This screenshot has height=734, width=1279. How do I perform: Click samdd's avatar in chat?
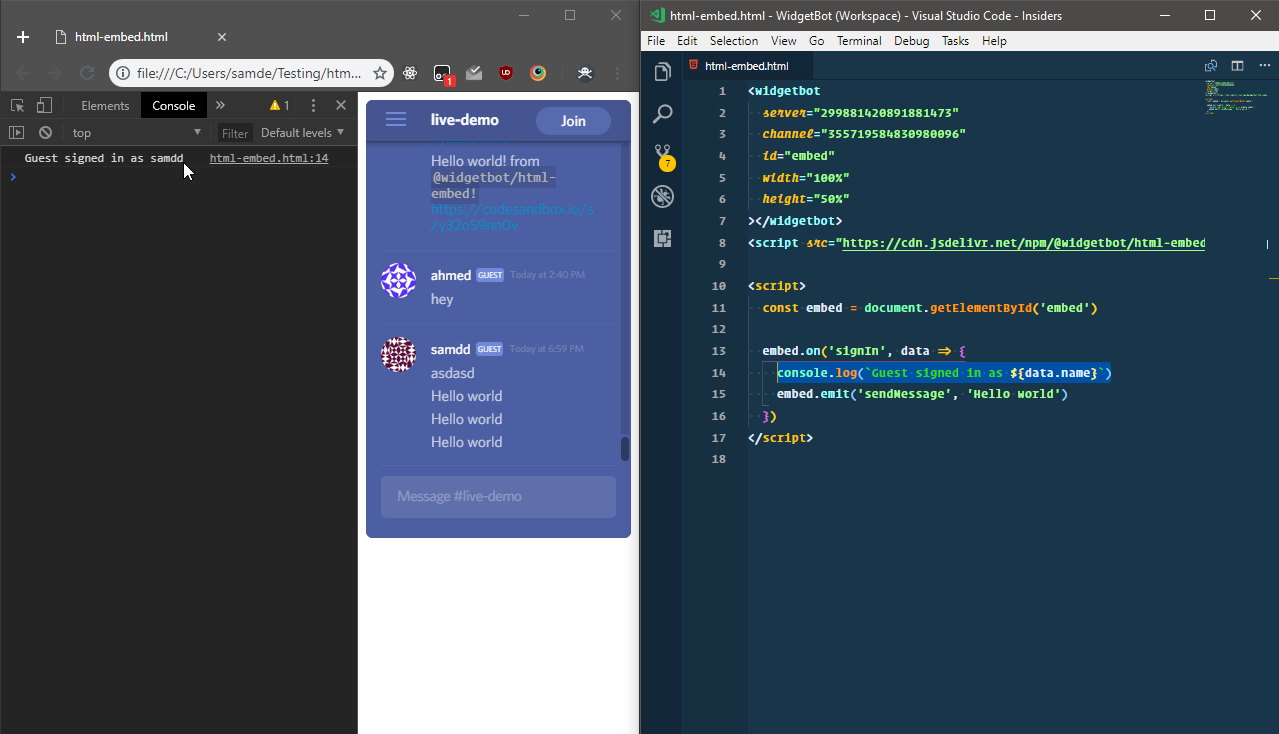[x=399, y=354]
